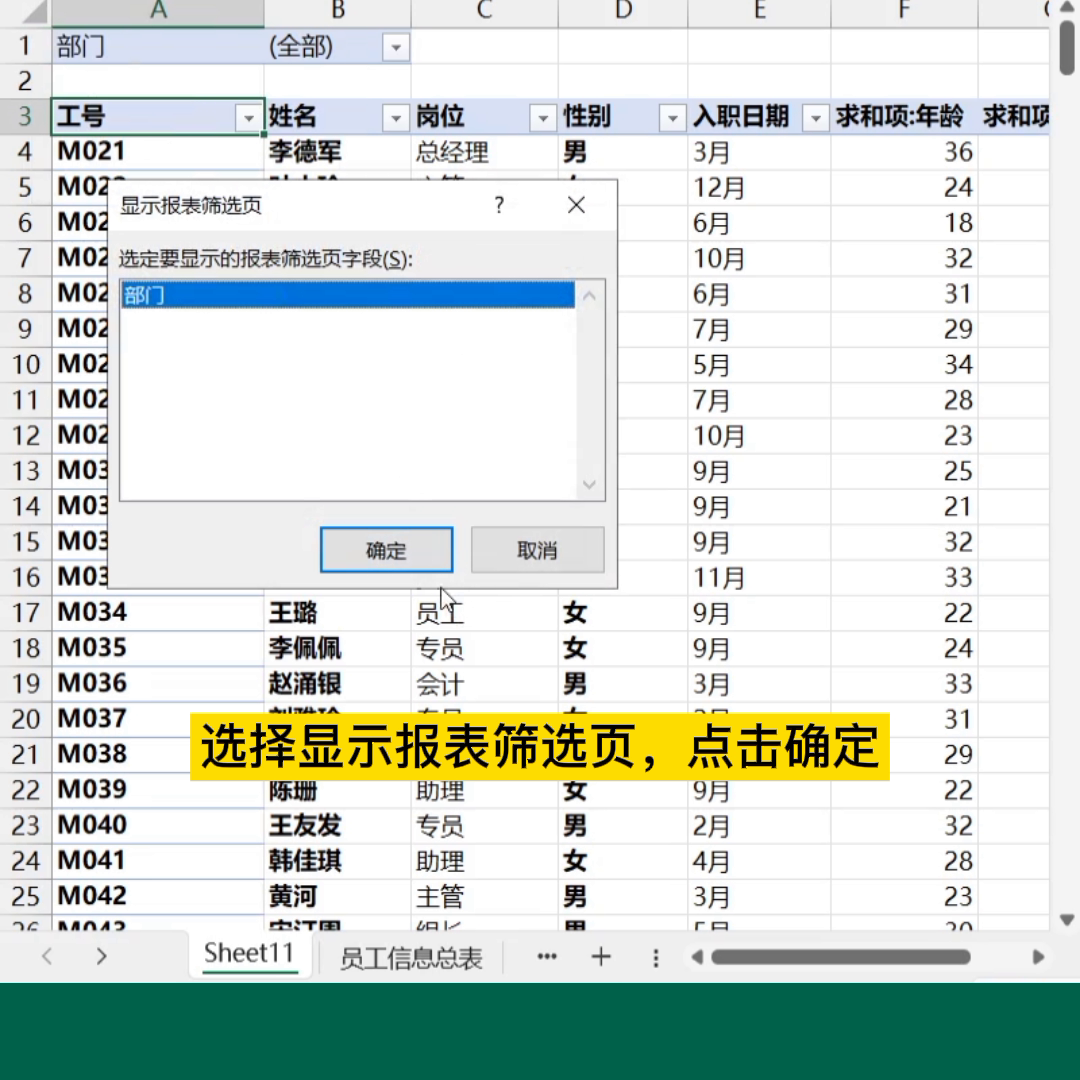This screenshot has height=1080, width=1080.
Task: Switch to the 员工信息总表 sheet tab
Action: (411, 957)
